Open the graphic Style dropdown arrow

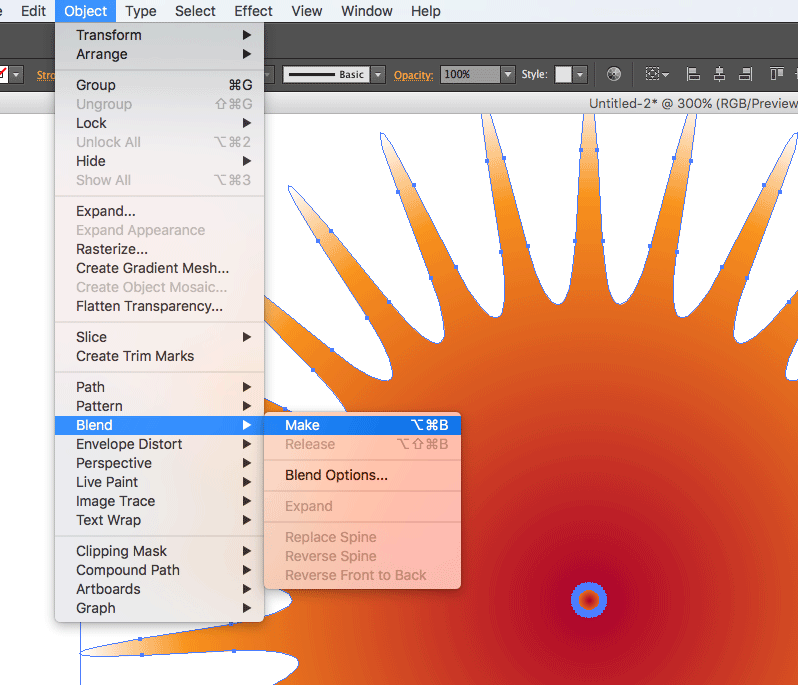point(580,75)
